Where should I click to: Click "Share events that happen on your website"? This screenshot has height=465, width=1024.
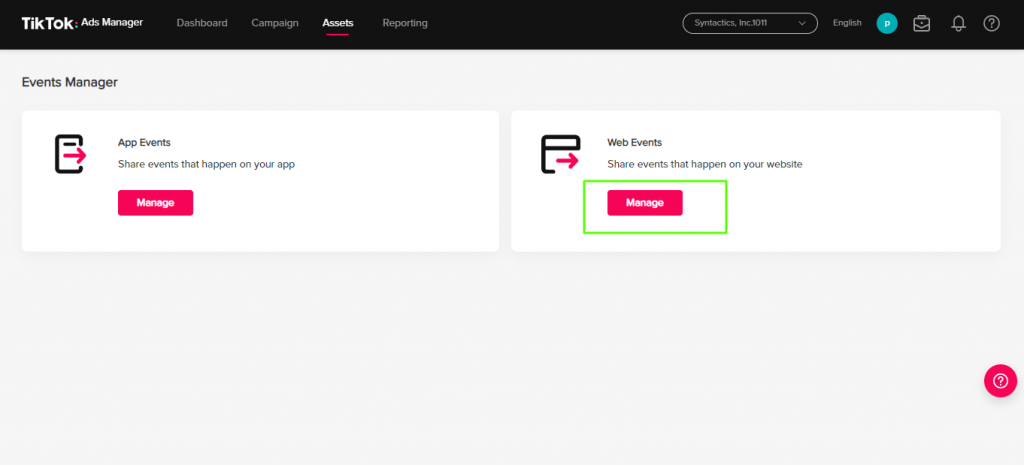[705, 164]
